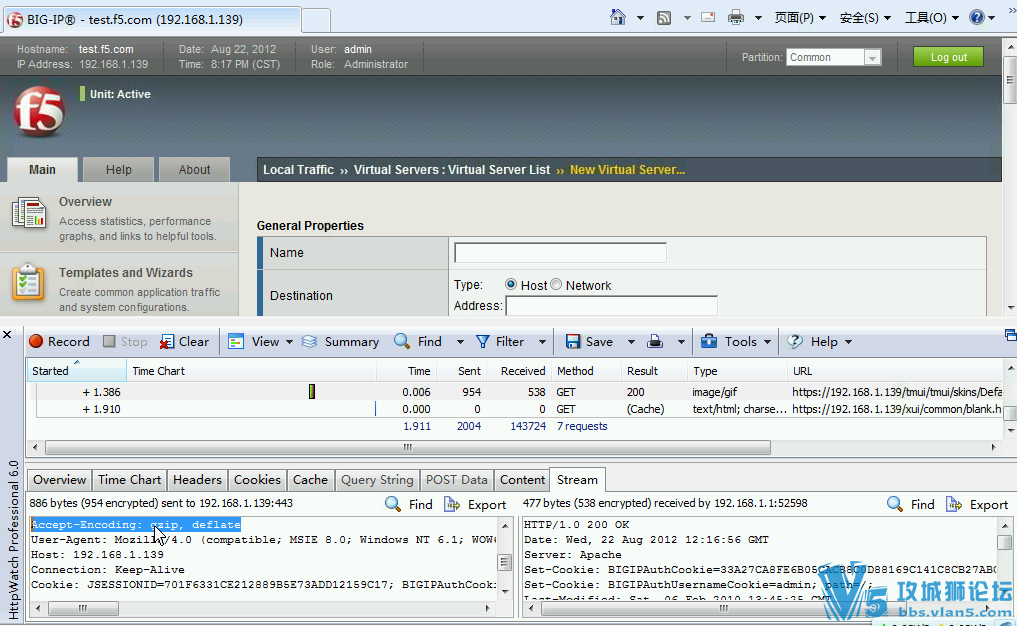
Task: Open the HttpWatch View menu
Action: click(x=260, y=342)
